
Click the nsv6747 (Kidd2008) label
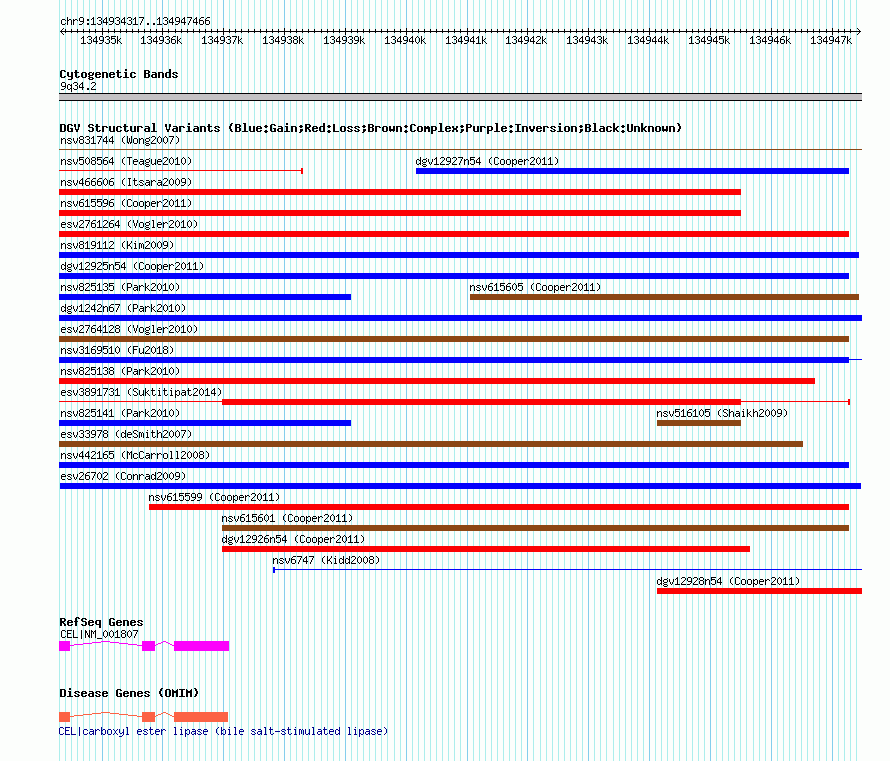(x=326, y=560)
